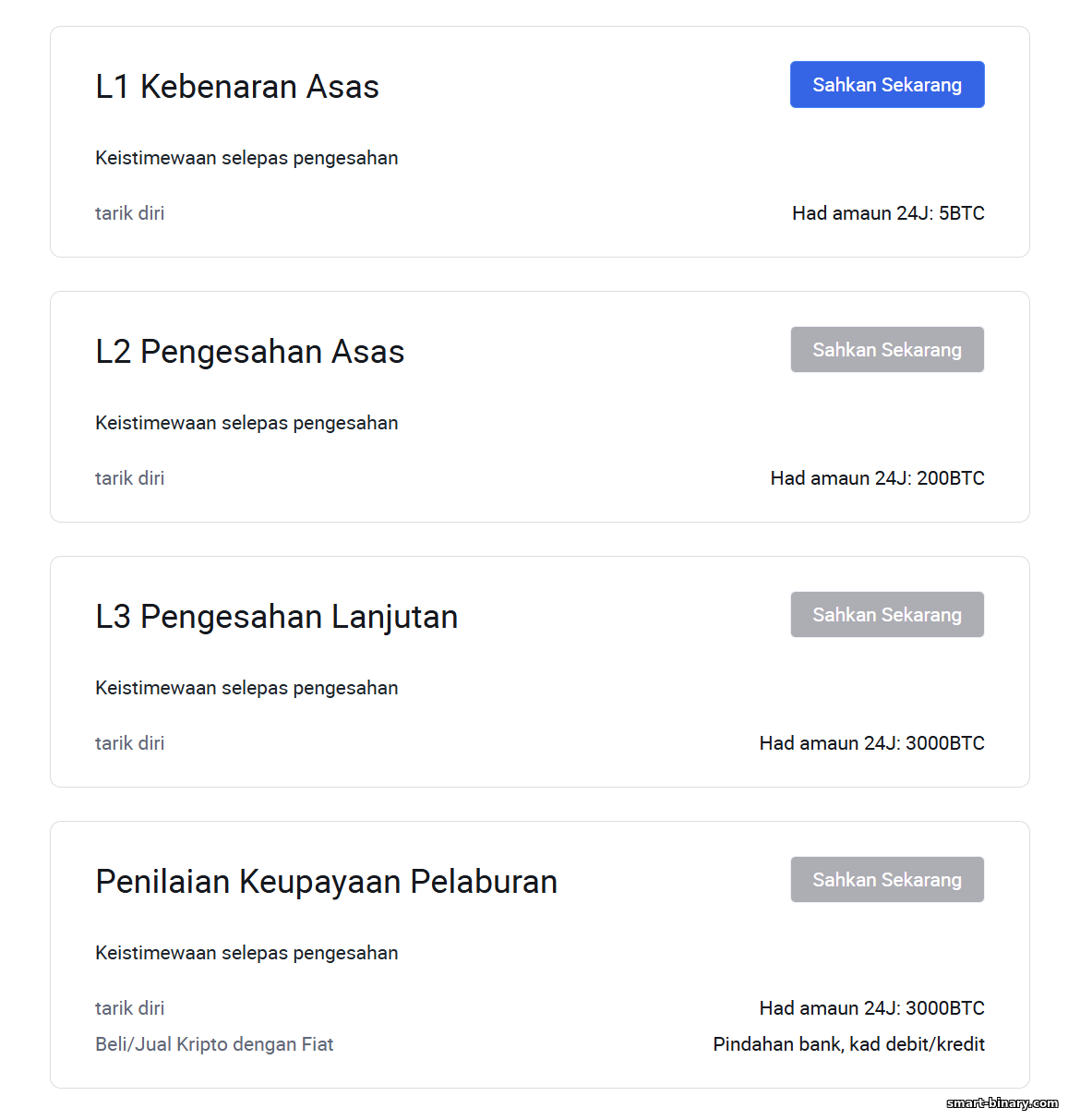The image size is (1068, 1120).
Task: Select the L3 Pengesahan Lanjutan heading
Action: point(277,617)
